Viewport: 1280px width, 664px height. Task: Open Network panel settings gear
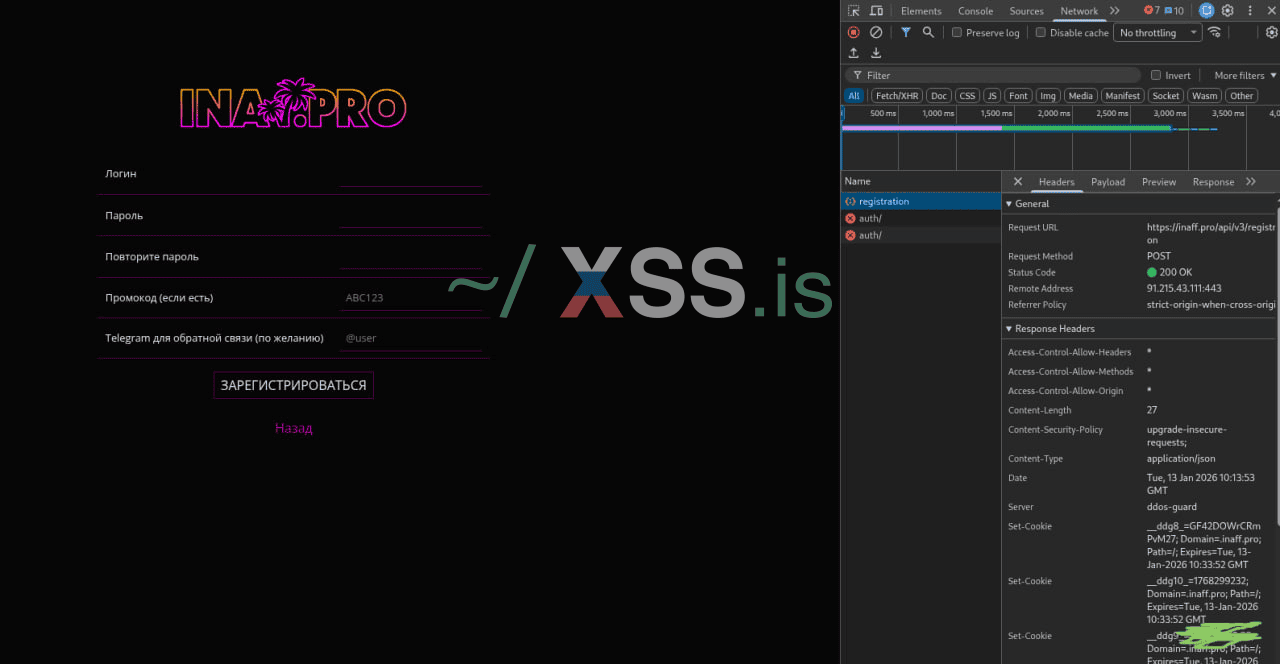(x=1271, y=32)
